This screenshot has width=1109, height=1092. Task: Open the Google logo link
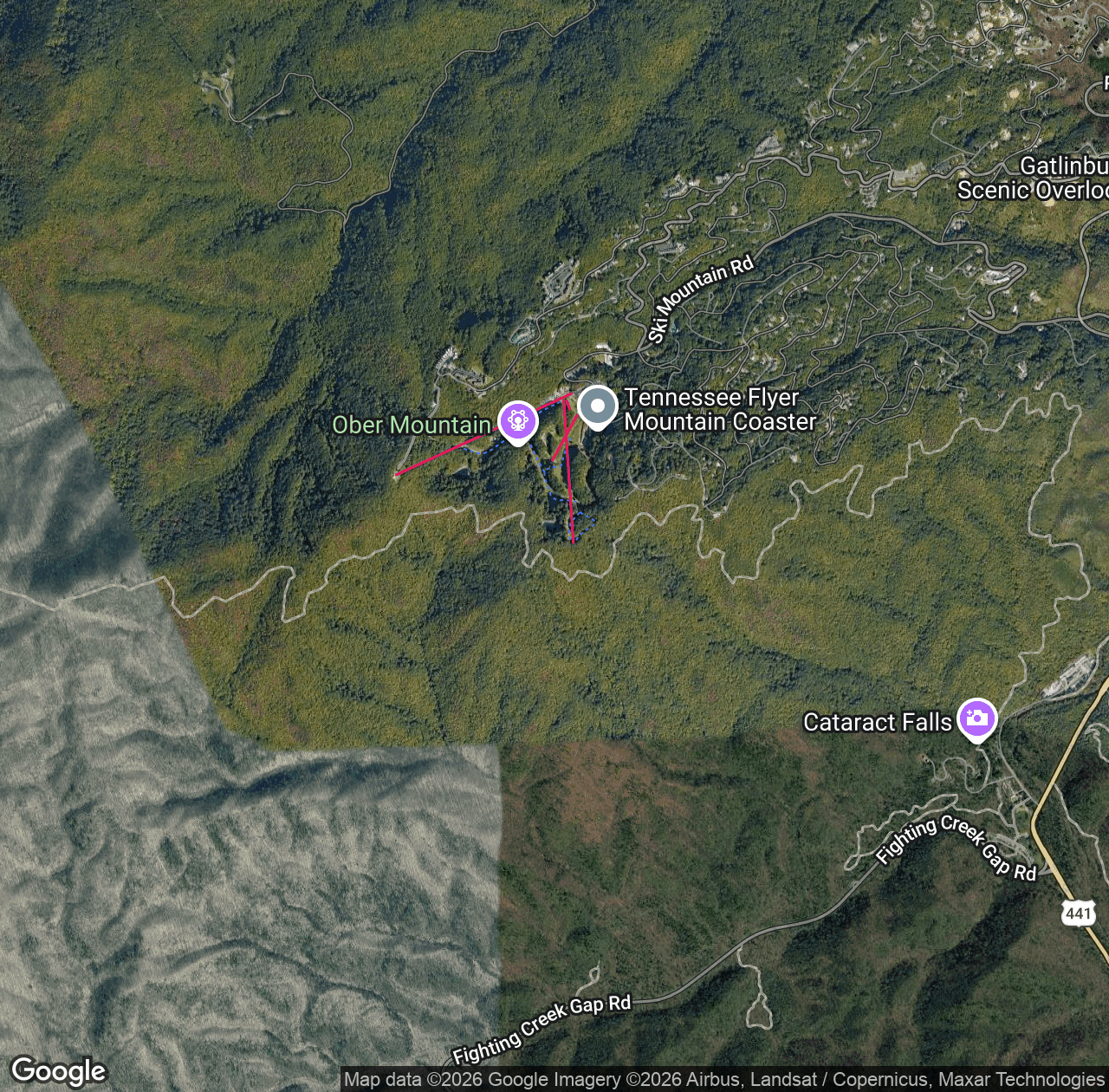pos(59,1071)
